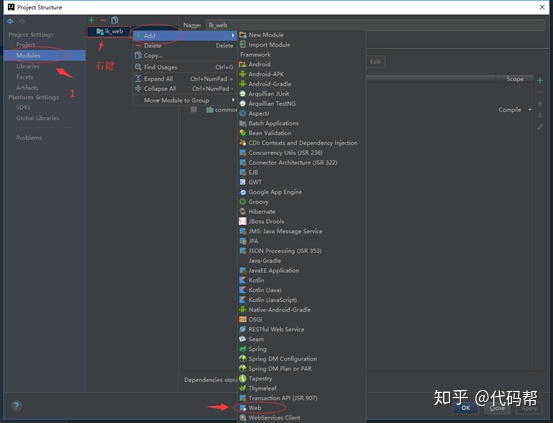Viewport: 553px width, 423px height.
Task: Select Collapse All menu entry
Action: coord(185,89)
